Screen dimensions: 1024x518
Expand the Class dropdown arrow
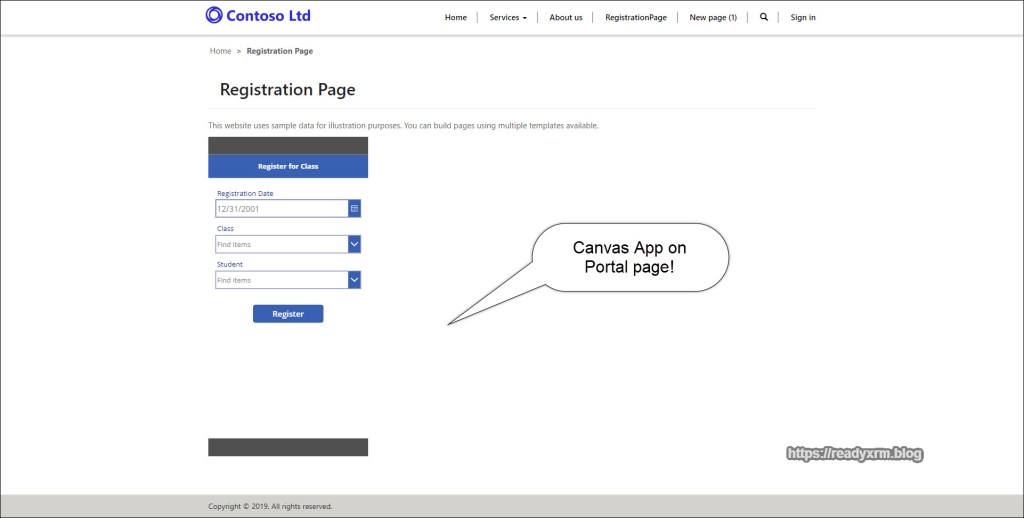click(x=354, y=244)
